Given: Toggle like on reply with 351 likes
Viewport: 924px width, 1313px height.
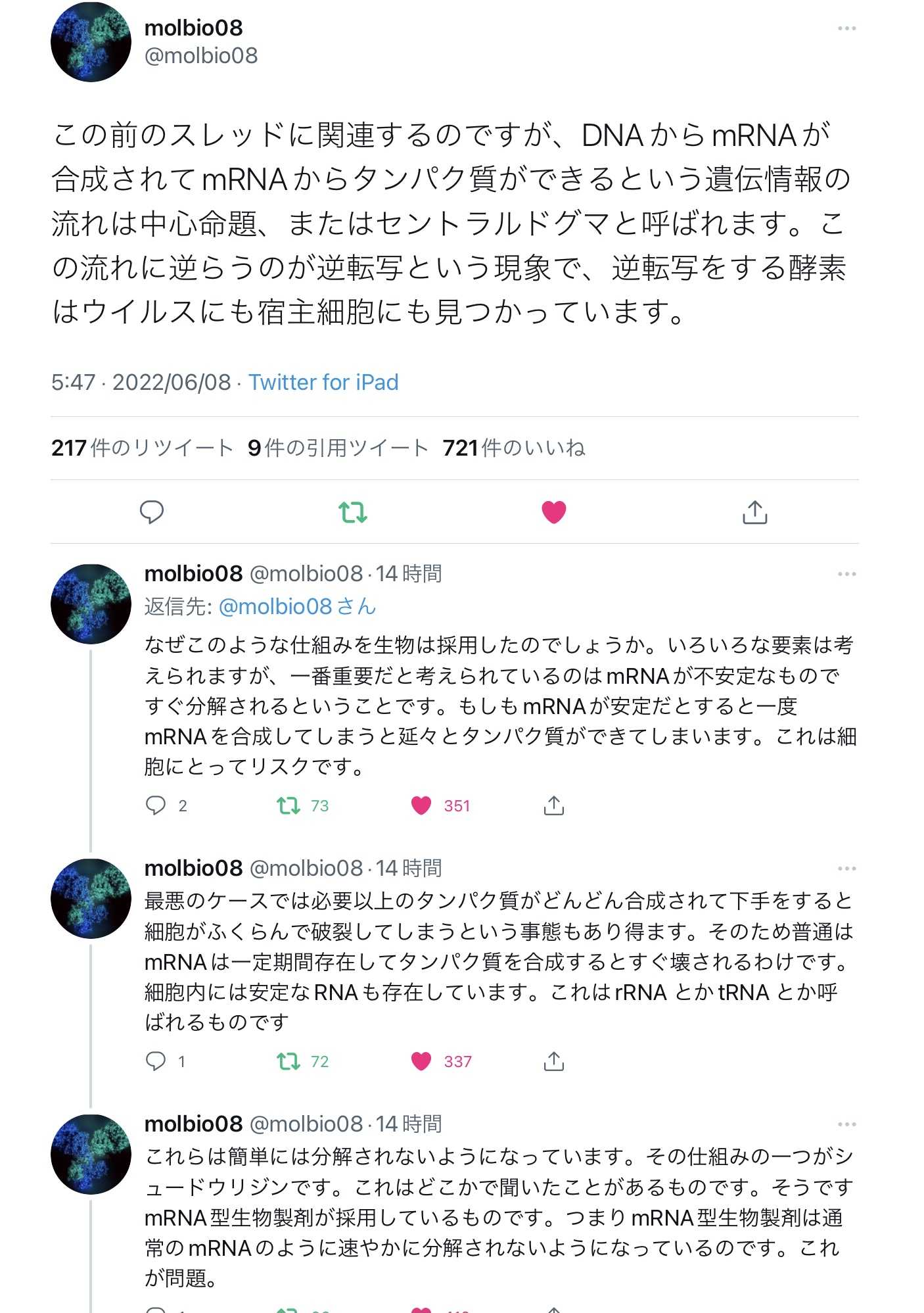Looking at the screenshot, I should [421, 805].
